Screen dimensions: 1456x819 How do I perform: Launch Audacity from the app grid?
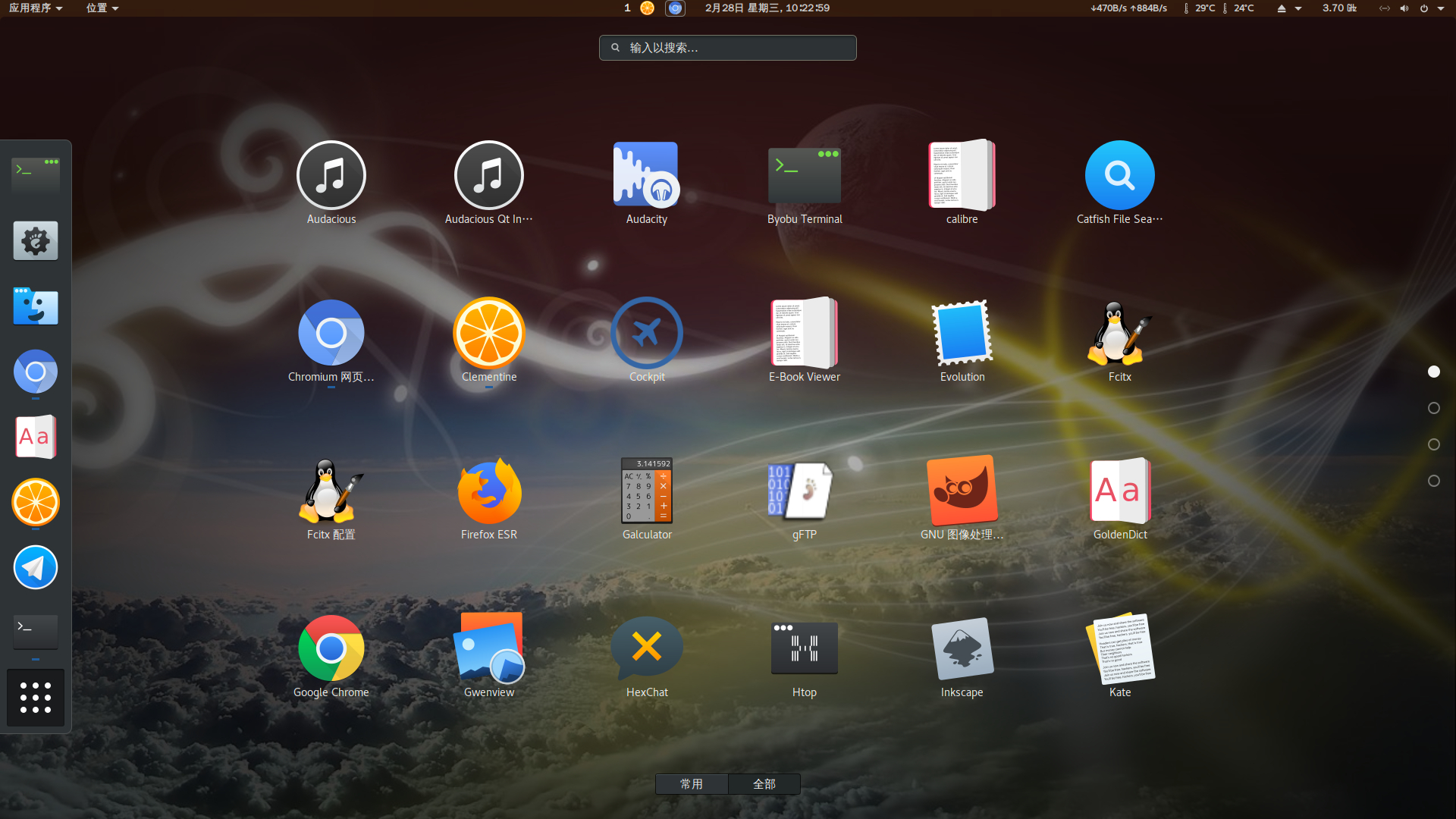point(646,176)
